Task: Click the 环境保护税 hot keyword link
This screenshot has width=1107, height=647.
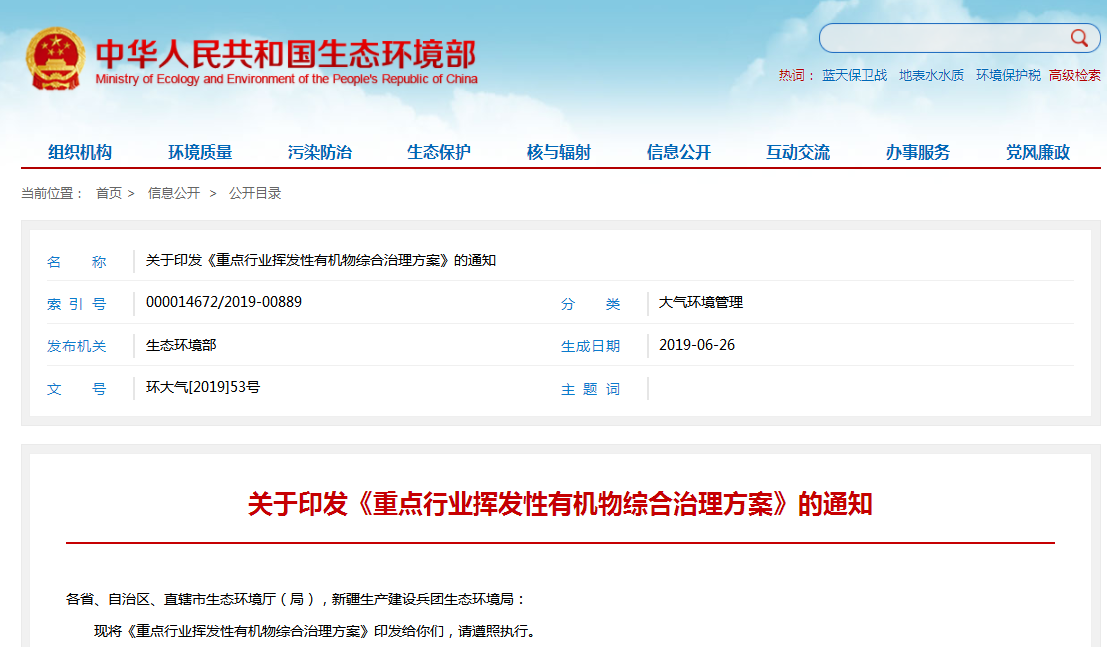Action: pyautogui.click(x=1008, y=76)
